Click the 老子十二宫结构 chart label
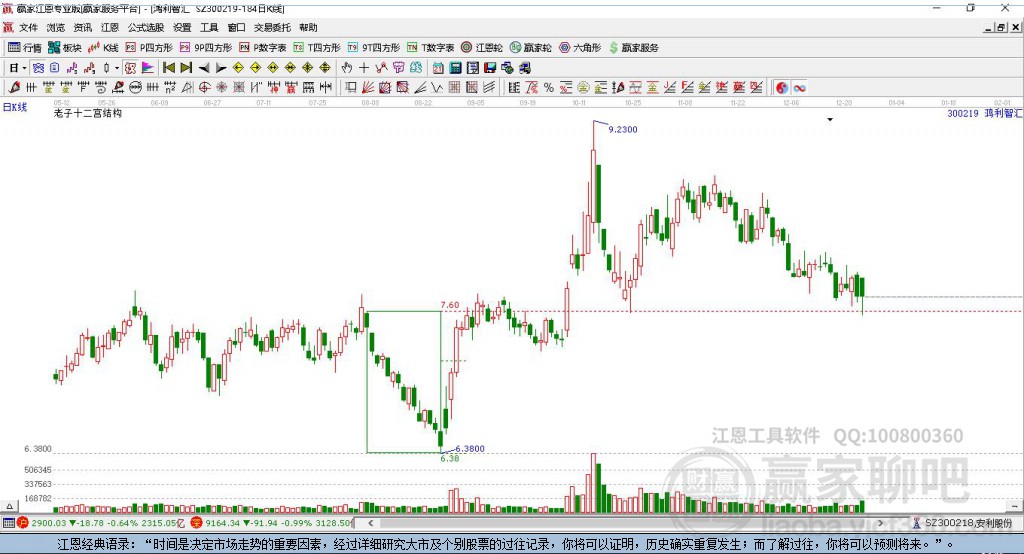The image size is (1024, 554). click(88, 113)
